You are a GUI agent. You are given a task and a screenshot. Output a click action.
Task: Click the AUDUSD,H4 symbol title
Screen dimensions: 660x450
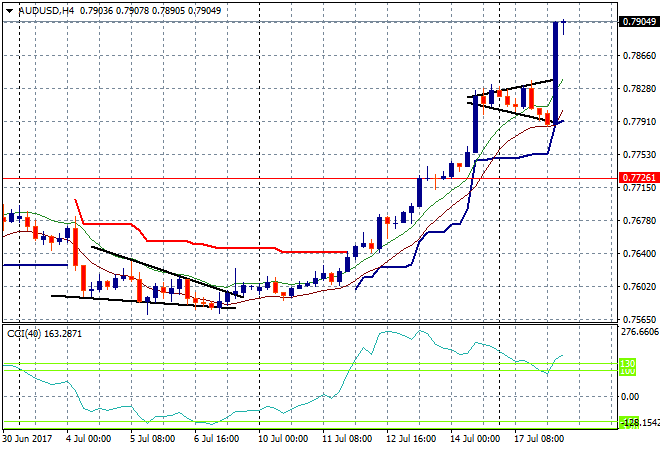click(x=46, y=11)
